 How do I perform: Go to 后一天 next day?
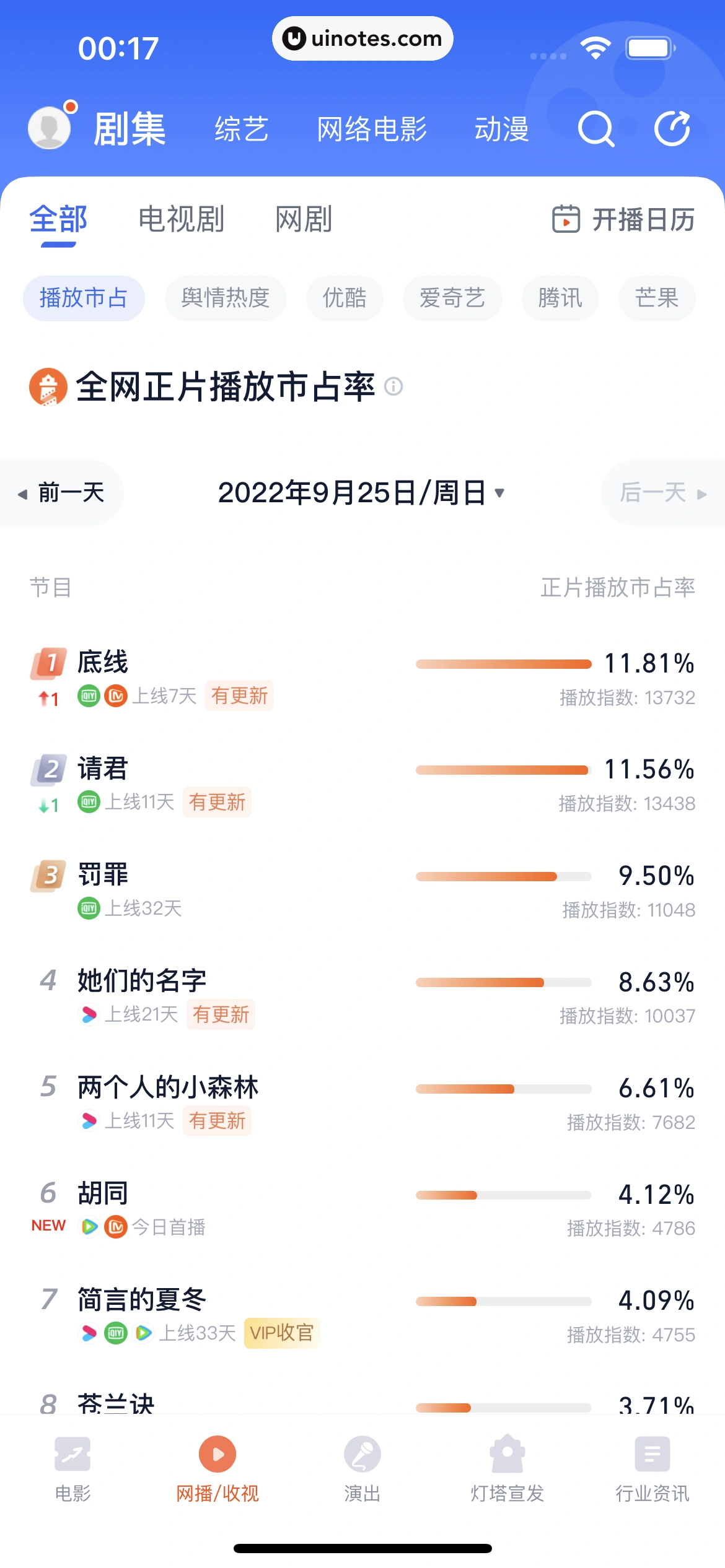[x=662, y=493]
